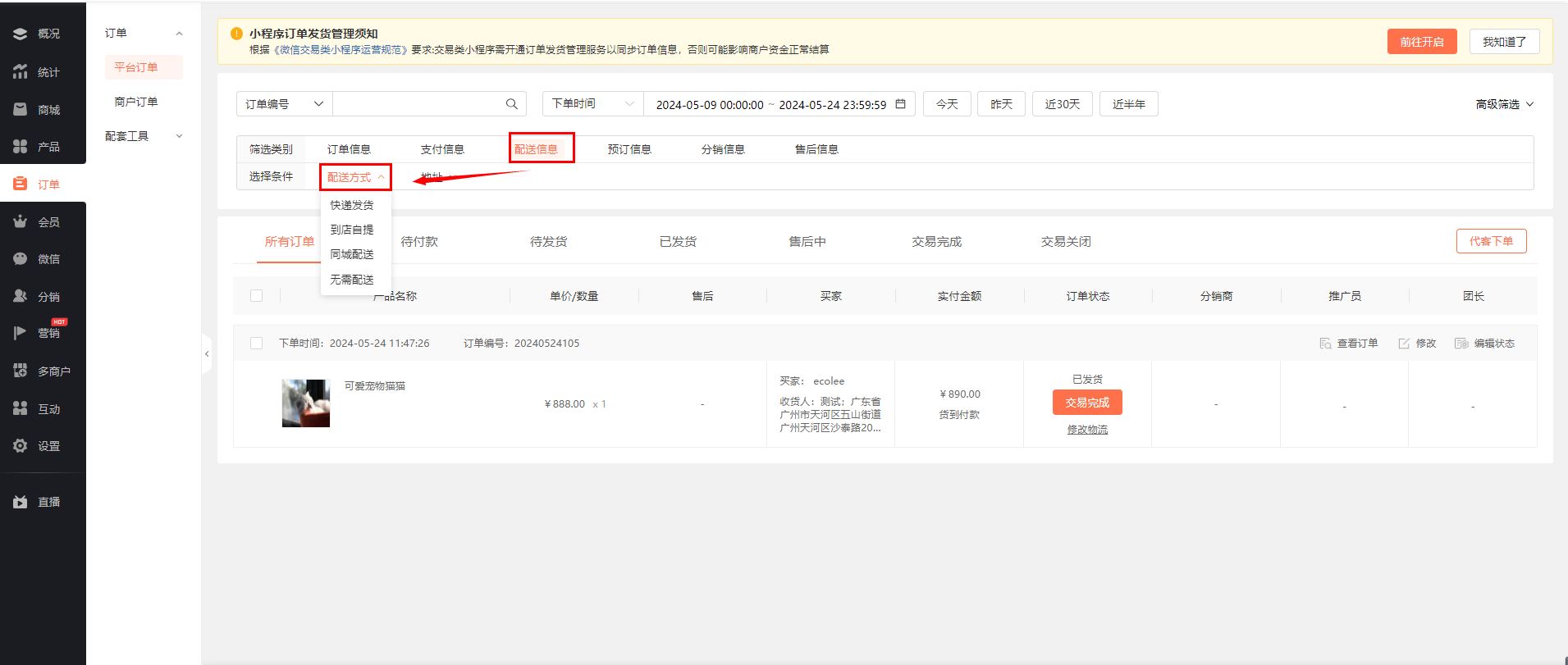The width and height of the screenshot is (1568, 665).
Task: Click the search magnifier icon
Action: 511,104
